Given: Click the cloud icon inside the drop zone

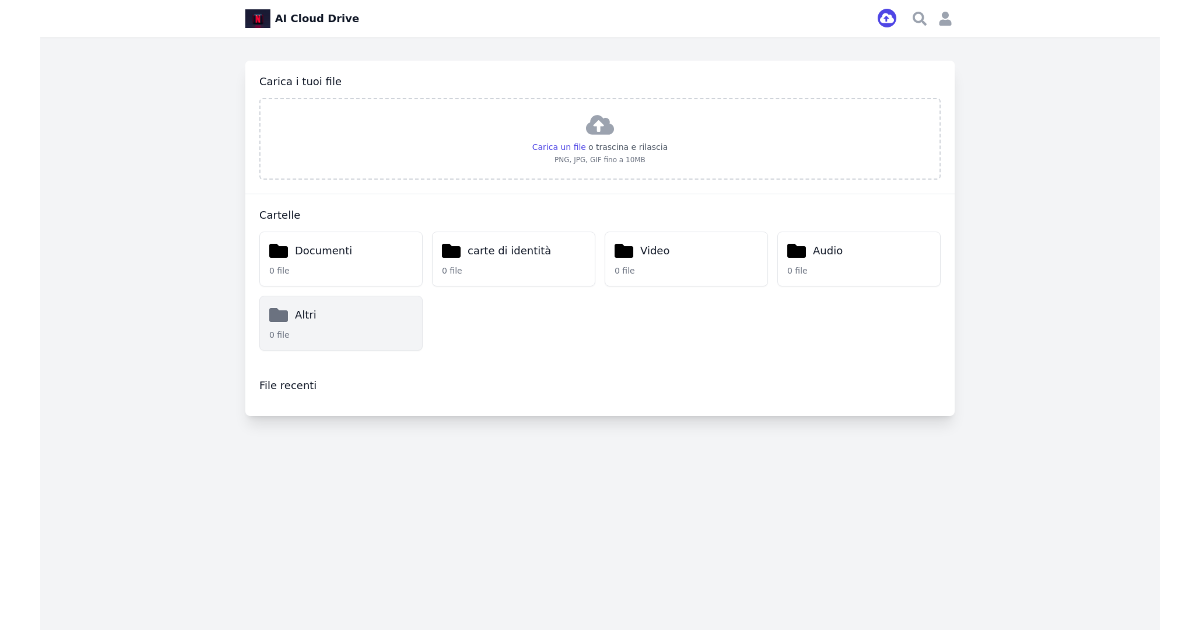Looking at the screenshot, I should (x=599, y=124).
